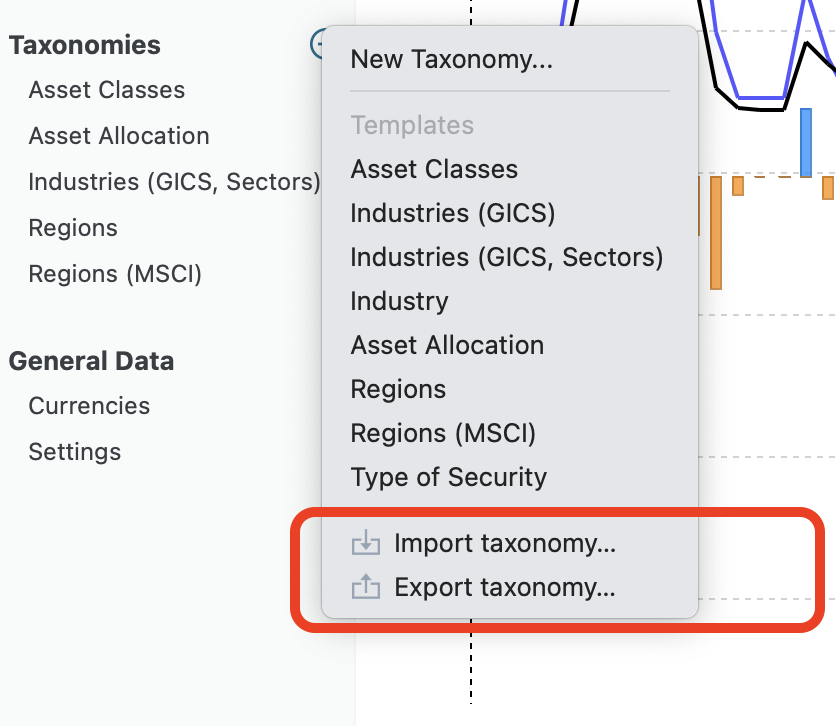Click the export icon beside Export taxonomy
836x726 pixels.
click(x=366, y=588)
